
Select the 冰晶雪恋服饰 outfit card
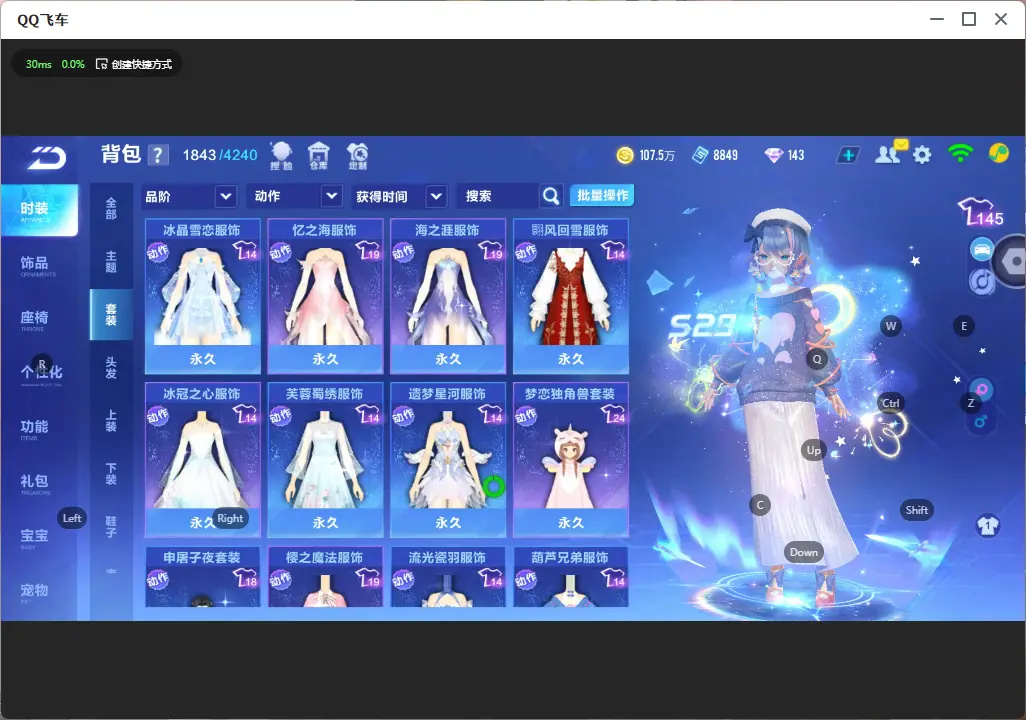[203, 296]
